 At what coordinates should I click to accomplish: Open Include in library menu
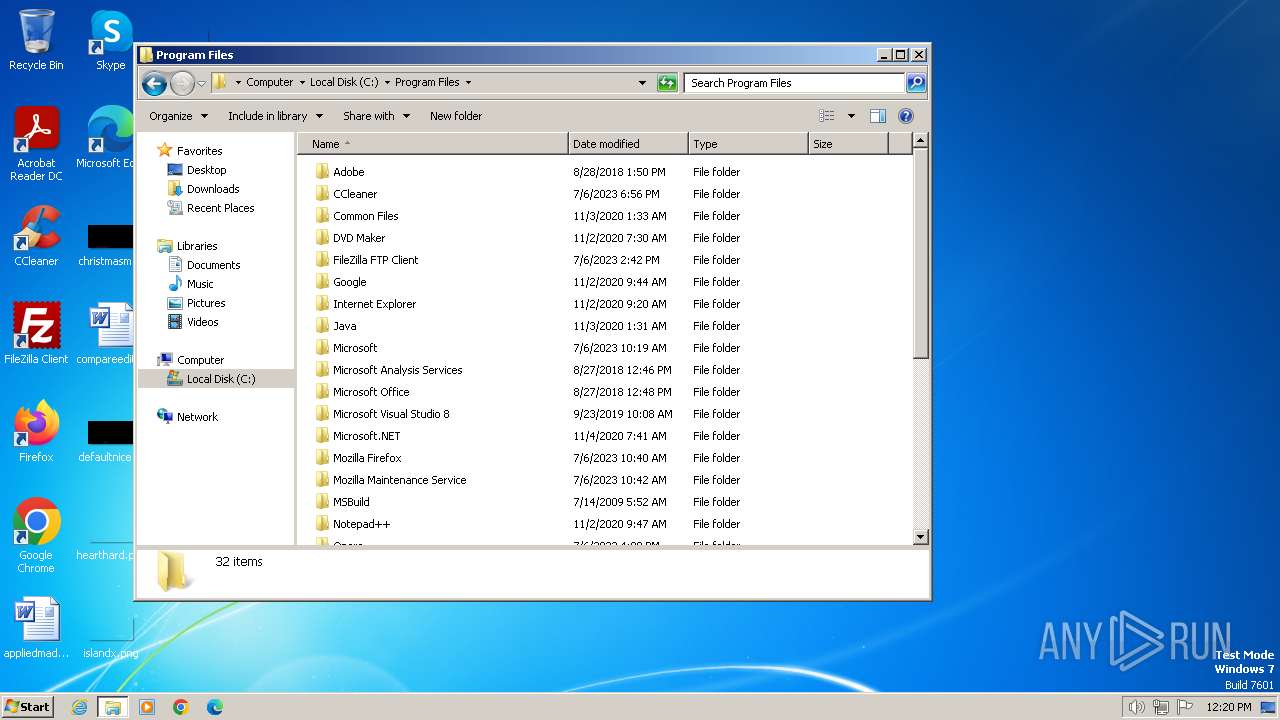pyautogui.click(x=275, y=116)
